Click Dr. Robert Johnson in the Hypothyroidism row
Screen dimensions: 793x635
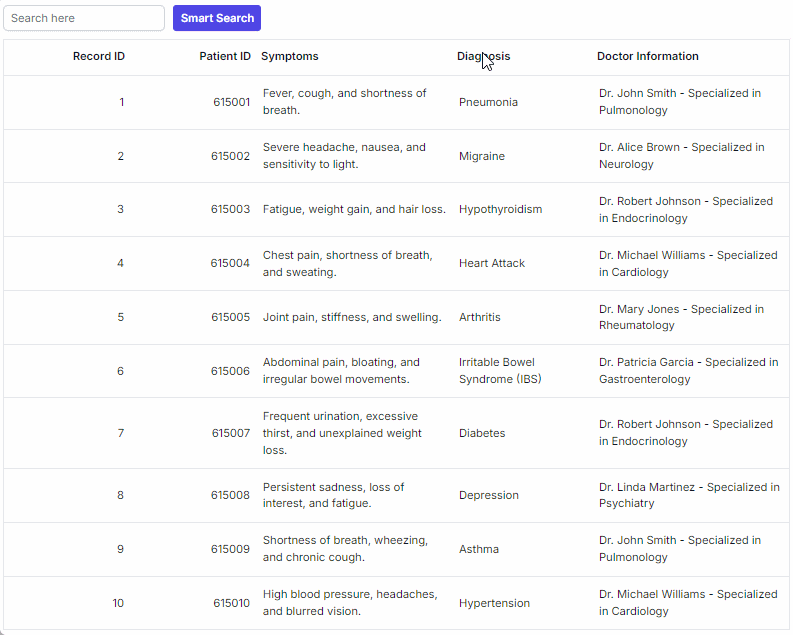click(x=686, y=209)
